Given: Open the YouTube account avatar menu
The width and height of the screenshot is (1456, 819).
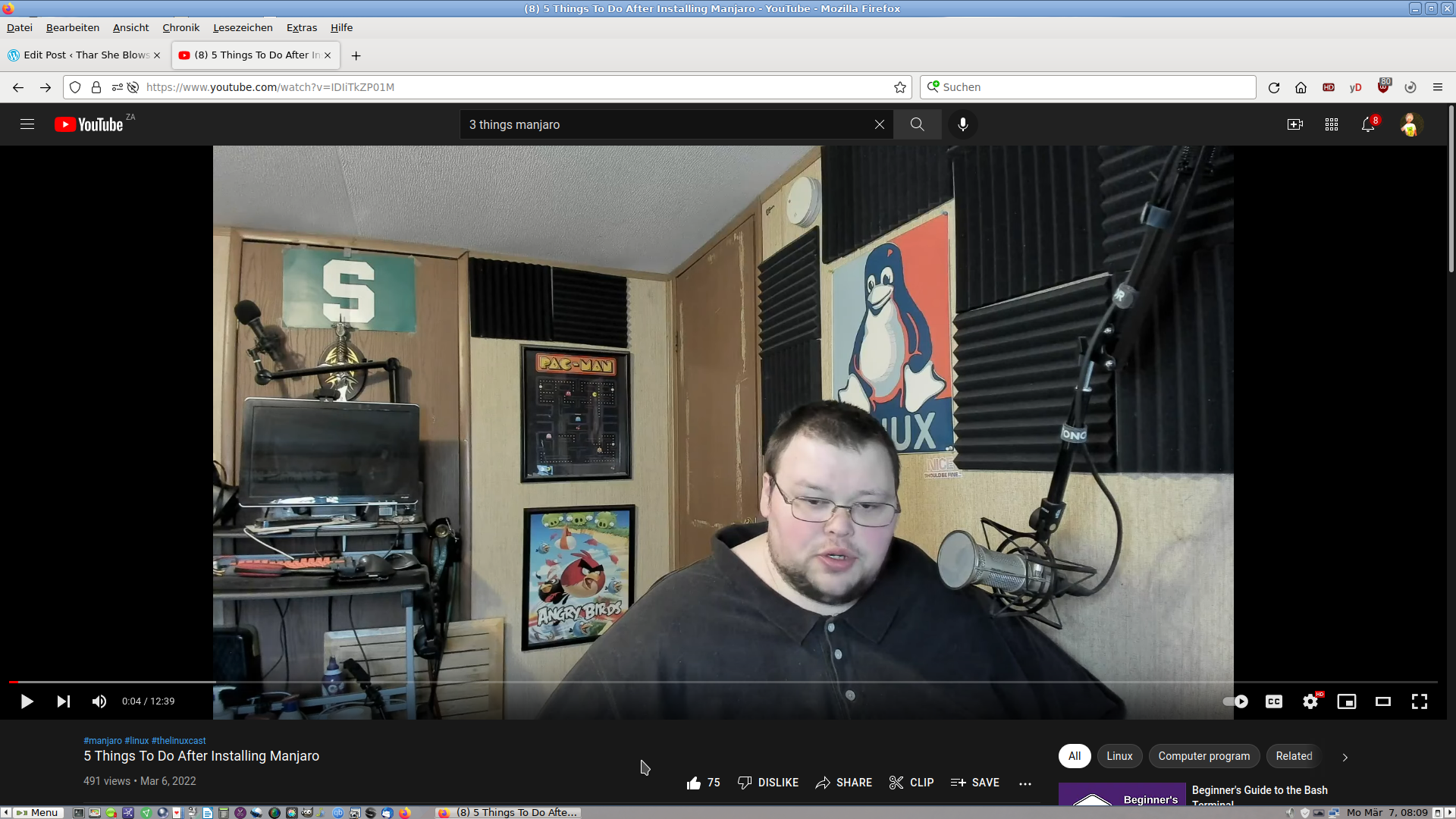Looking at the screenshot, I should point(1410,124).
